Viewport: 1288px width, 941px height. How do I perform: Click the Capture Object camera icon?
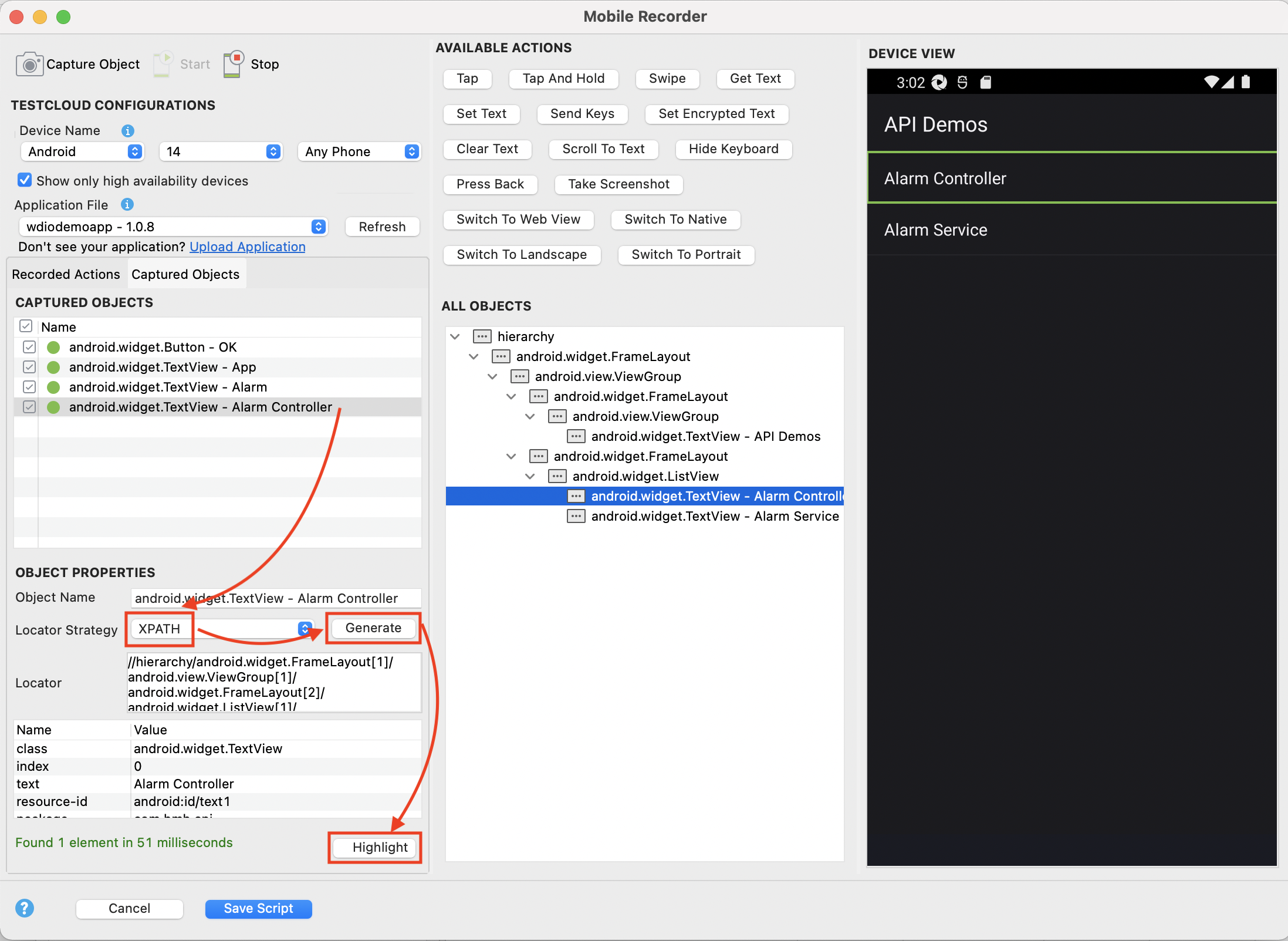(x=29, y=64)
